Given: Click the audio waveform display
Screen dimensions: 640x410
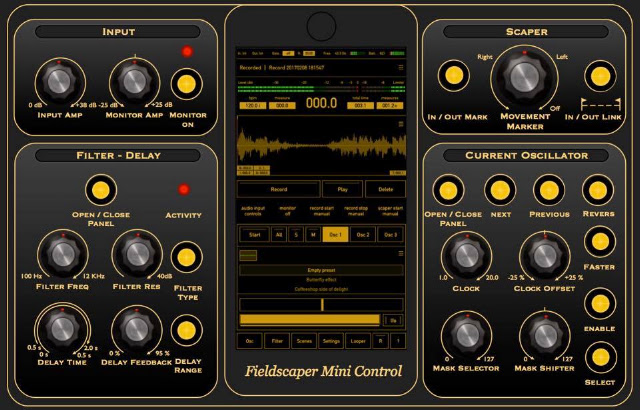Looking at the screenshot, I should pyautogui.click(x=321, y=145).
